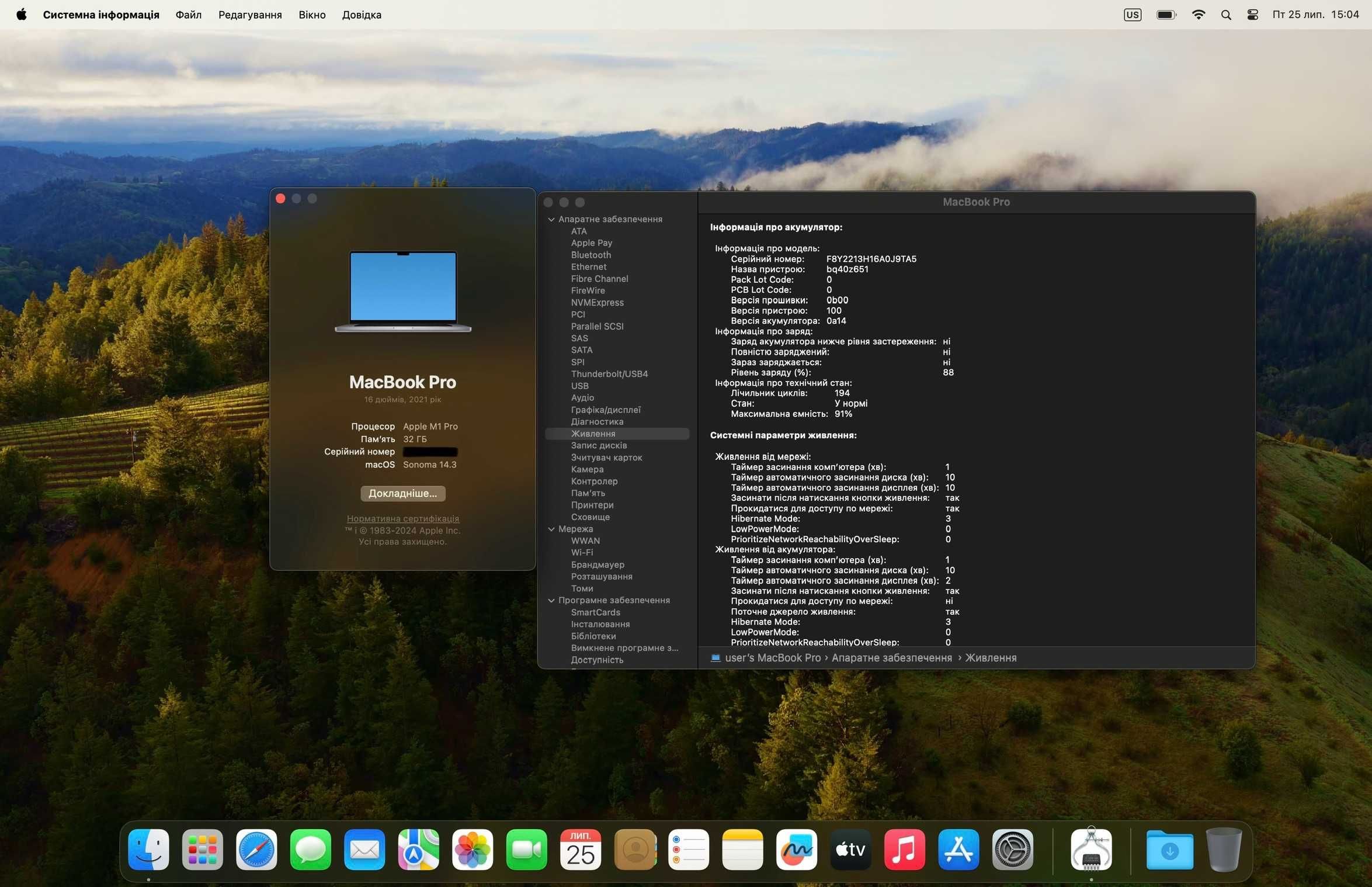Select Пам'ять in the sidebar
Screen dimensions: 1372x887
point(588,493)
